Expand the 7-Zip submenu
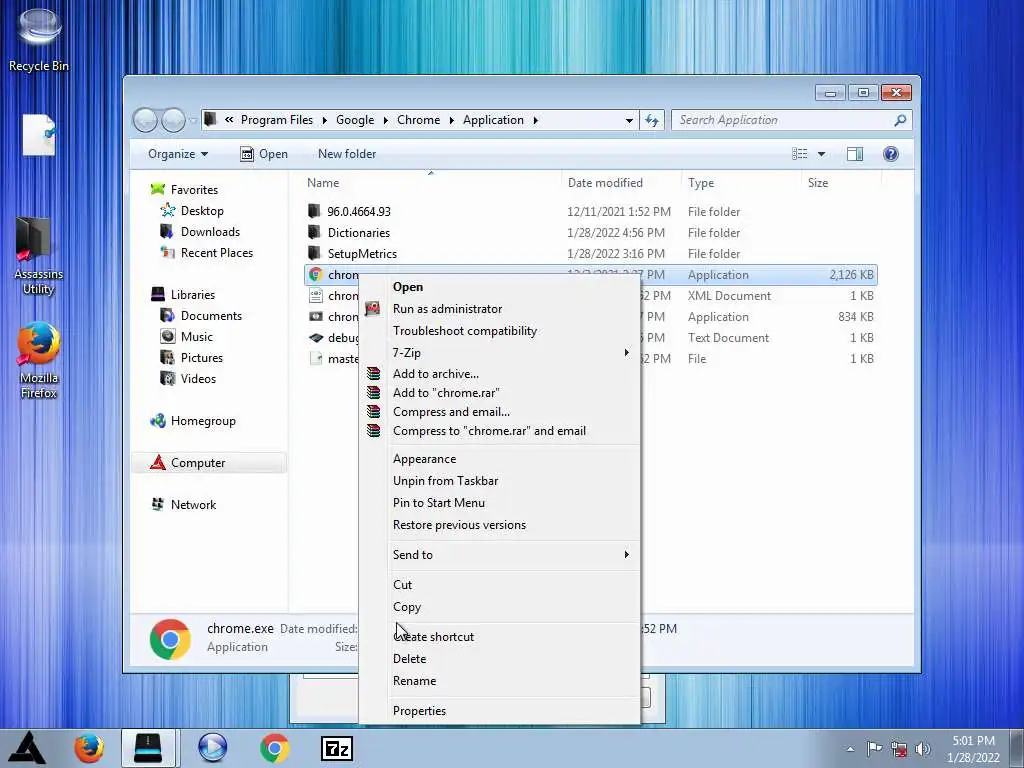The height and width of the screenshot is (768, 1024). (626, 353)
